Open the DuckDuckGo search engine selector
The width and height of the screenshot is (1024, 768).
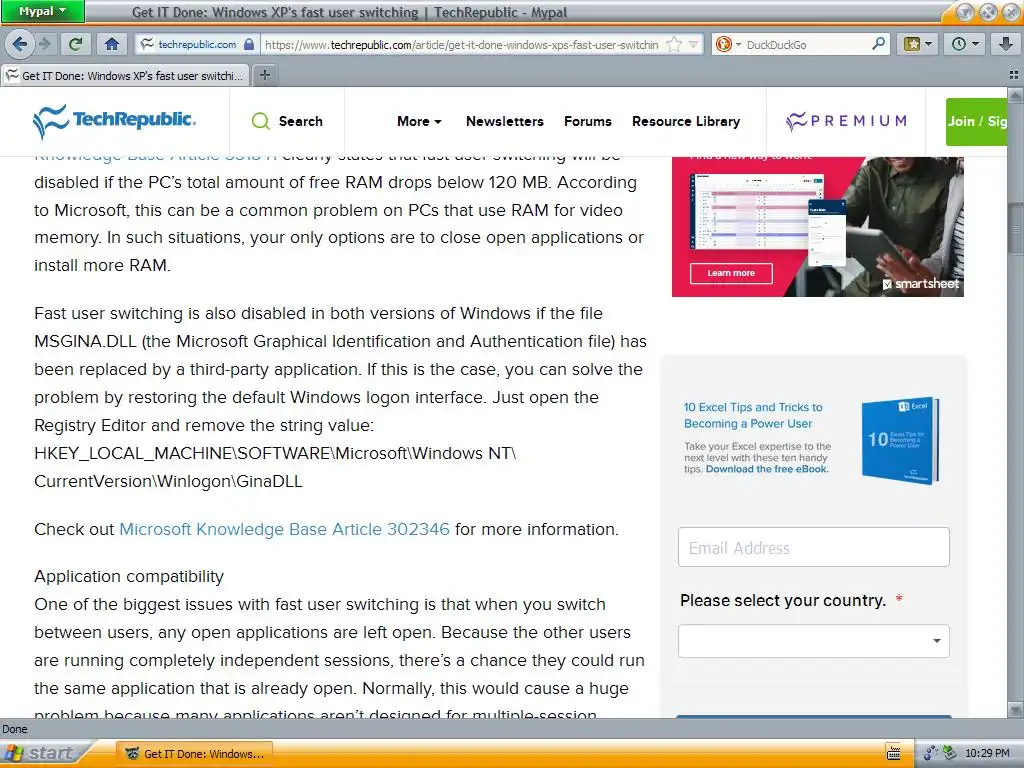tap(728, 44)
